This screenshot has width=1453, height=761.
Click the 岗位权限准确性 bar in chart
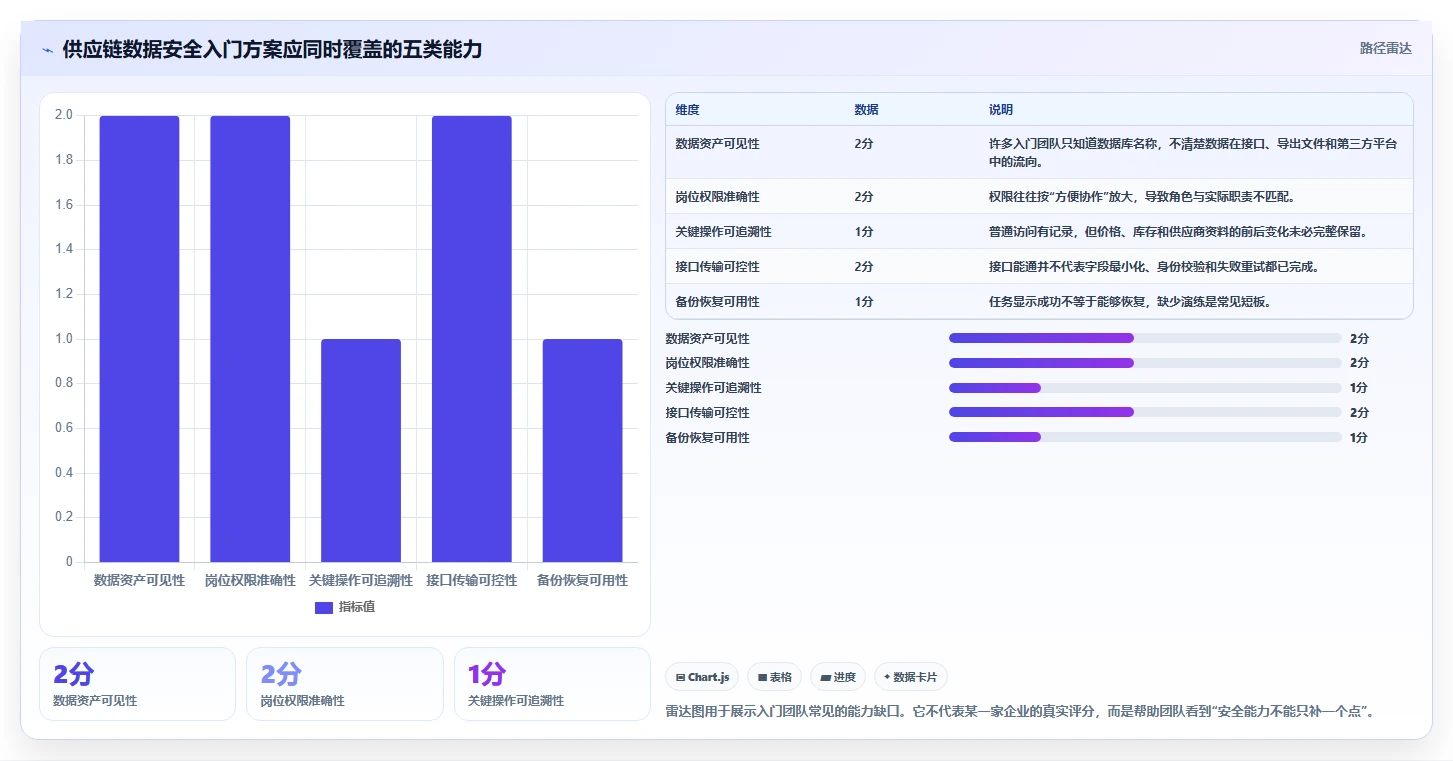point(250,339)
